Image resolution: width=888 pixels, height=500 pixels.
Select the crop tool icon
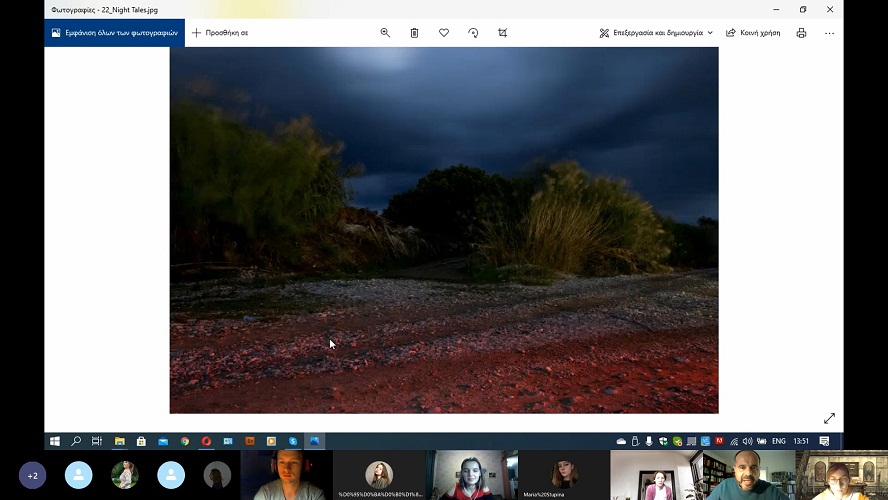pos(502,33)
